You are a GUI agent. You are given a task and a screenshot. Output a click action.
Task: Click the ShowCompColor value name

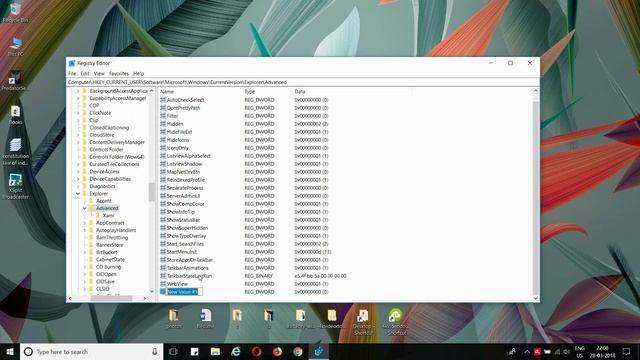pyautogui.click(x=185, y=204)
